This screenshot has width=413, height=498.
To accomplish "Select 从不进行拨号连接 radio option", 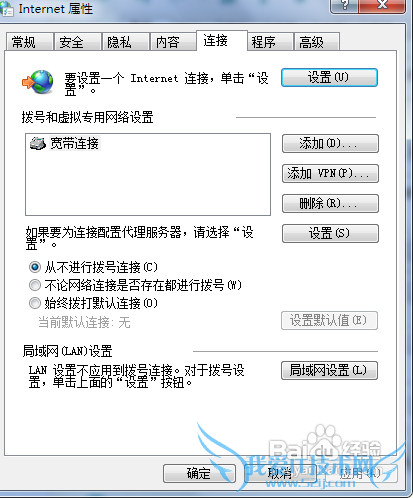I will pos(35,267).
